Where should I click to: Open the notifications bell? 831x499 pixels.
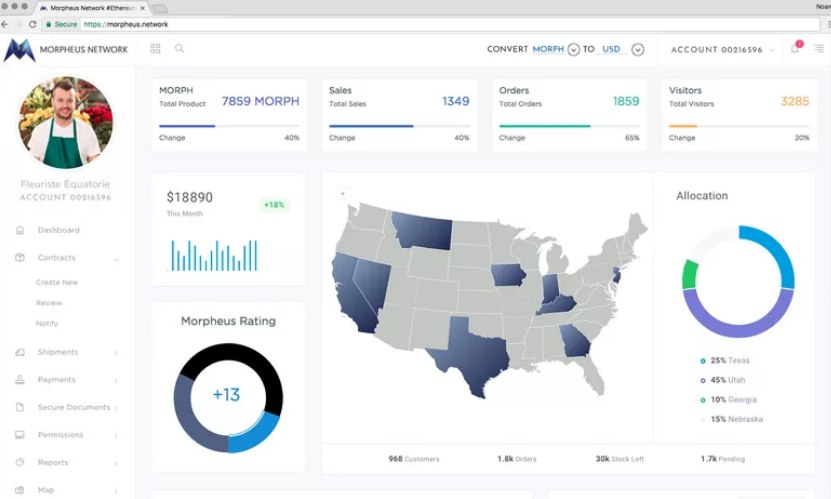coord(795,48)
